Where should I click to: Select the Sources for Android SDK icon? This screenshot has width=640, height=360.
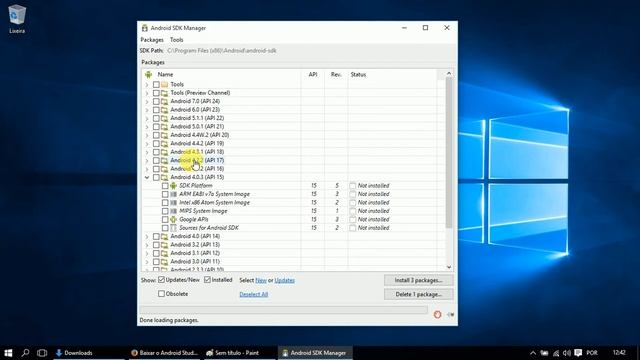pos(173,228)
